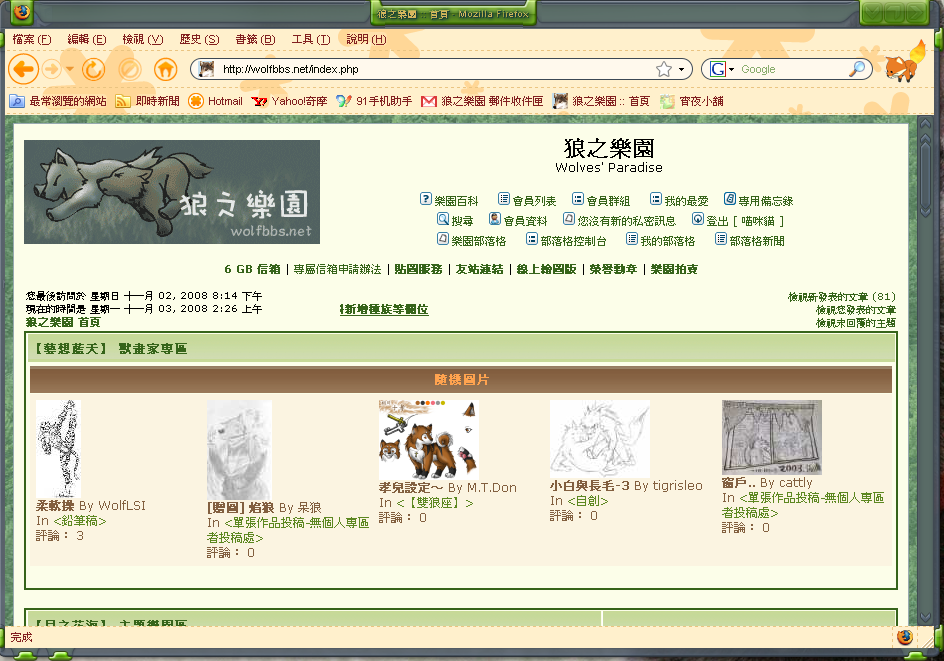Open the 檔案 (F) menu

(32, 39)
